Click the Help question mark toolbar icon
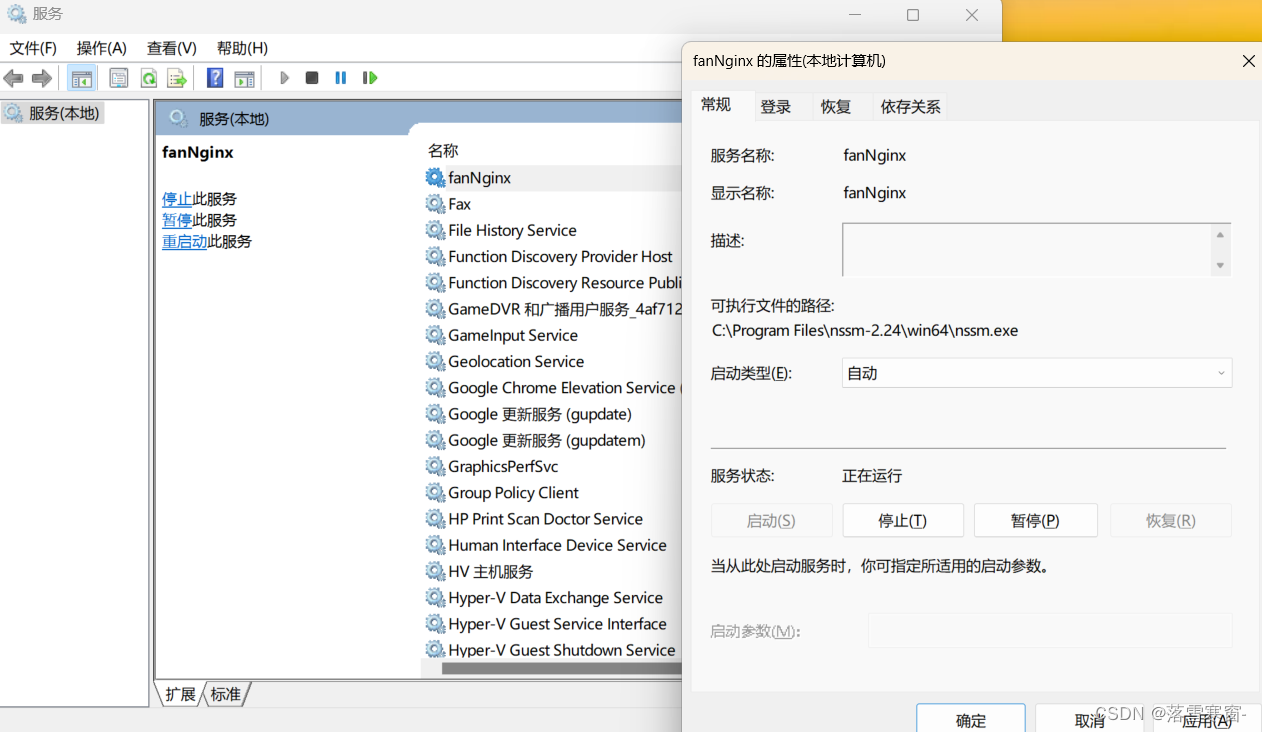Screen dimensions: 1262x732 click(x=214, y=78)
